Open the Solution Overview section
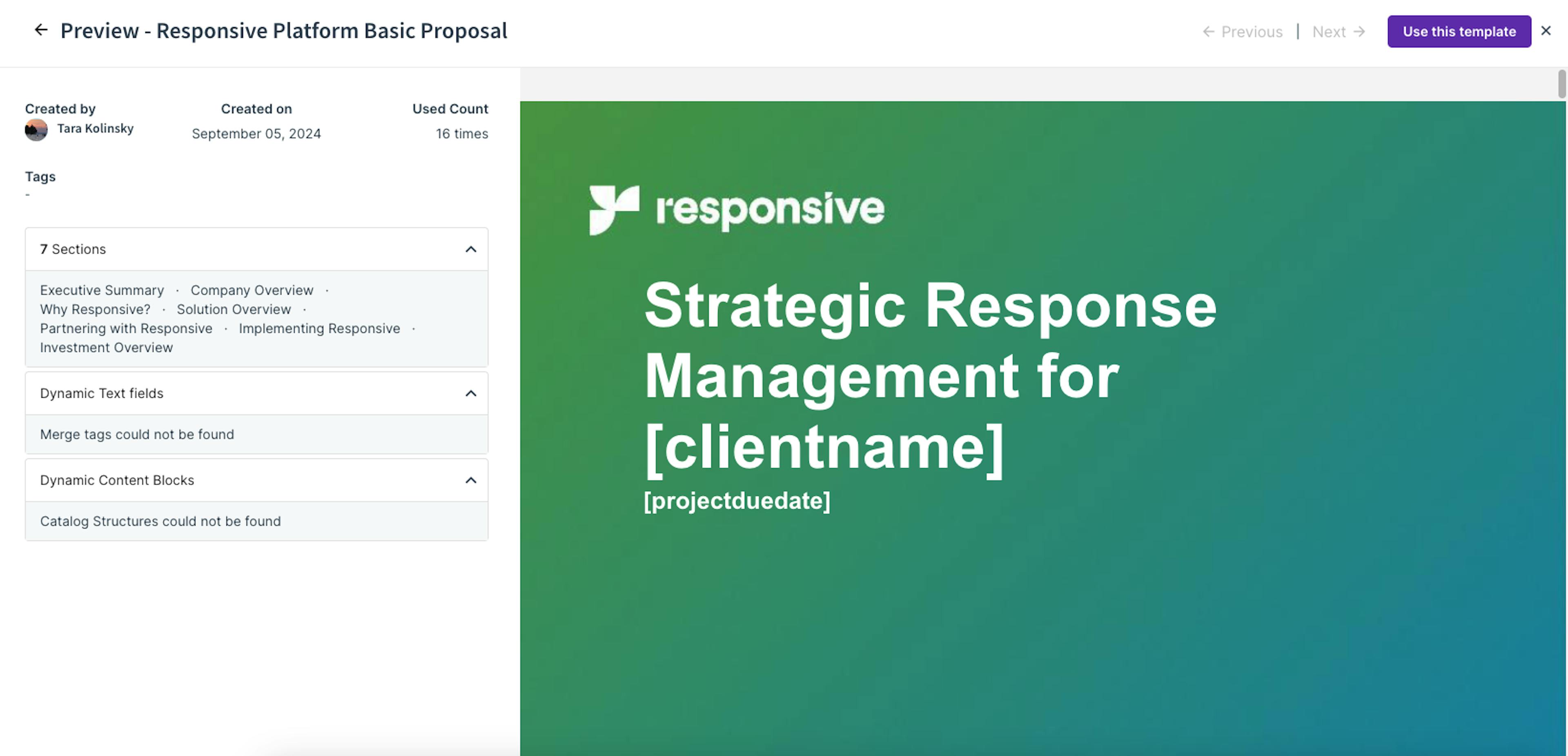 click(x=234, y=309)
